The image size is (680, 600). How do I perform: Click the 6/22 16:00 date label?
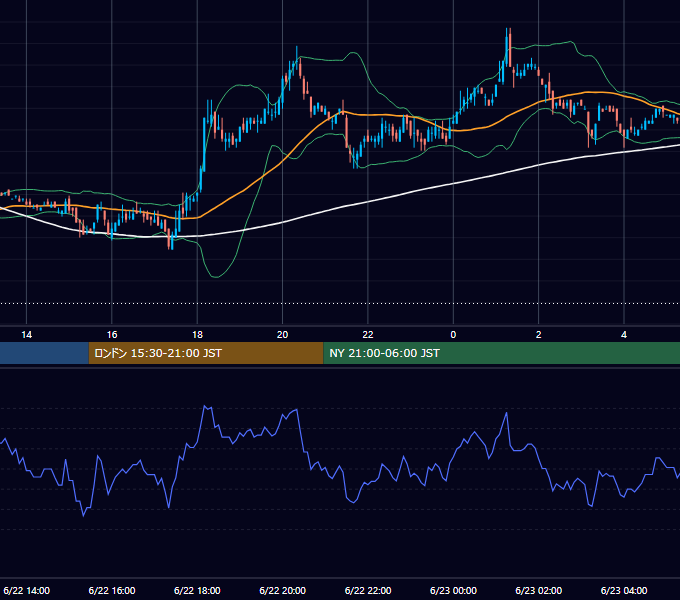[112, 590]
